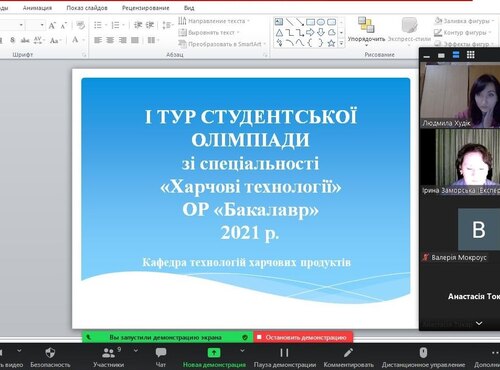Open the Вид ribbon tab
The height and width of the screenshot is (370, 500).
[x=189, y=8]
